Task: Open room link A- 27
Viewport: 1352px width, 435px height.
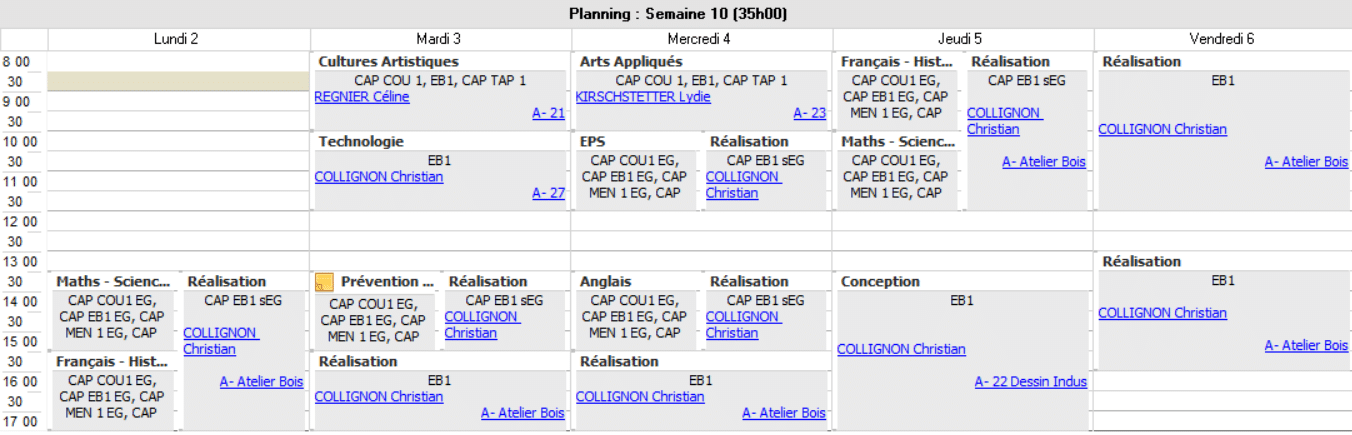Action: [548, 194]
